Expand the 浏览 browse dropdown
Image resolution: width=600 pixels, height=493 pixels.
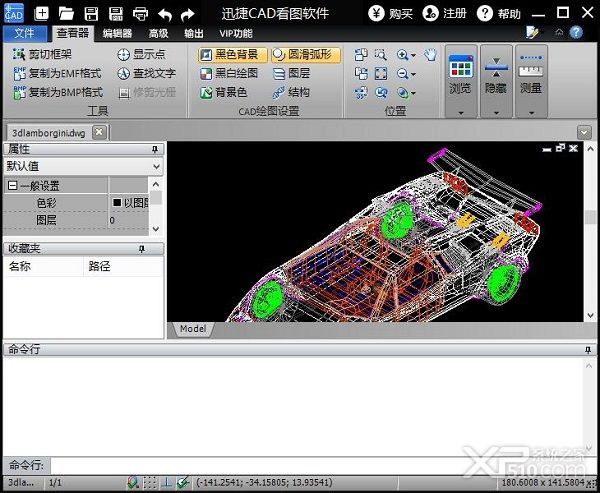(x=461, y=113)
